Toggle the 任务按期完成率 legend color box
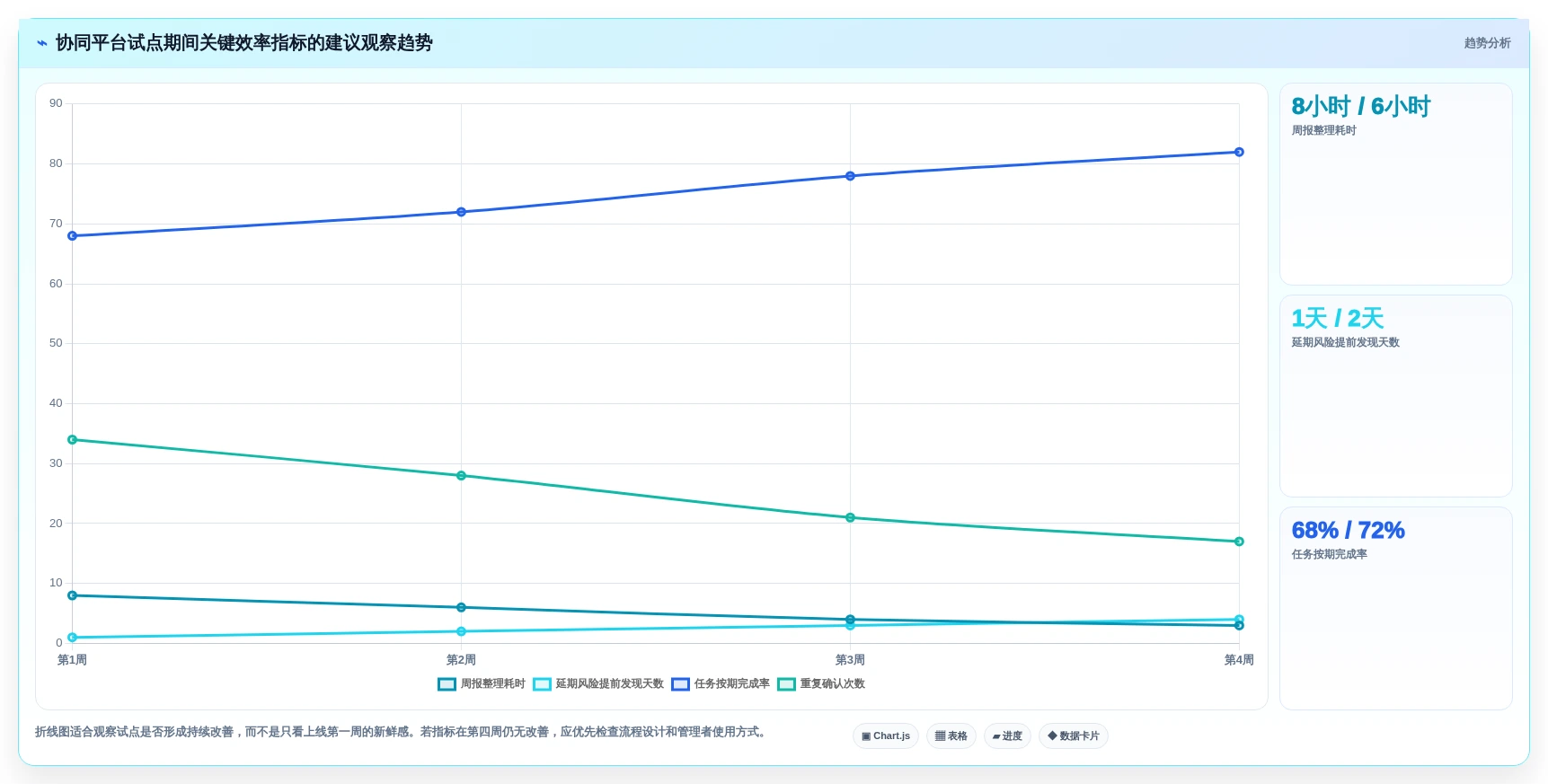 point(680,684)
